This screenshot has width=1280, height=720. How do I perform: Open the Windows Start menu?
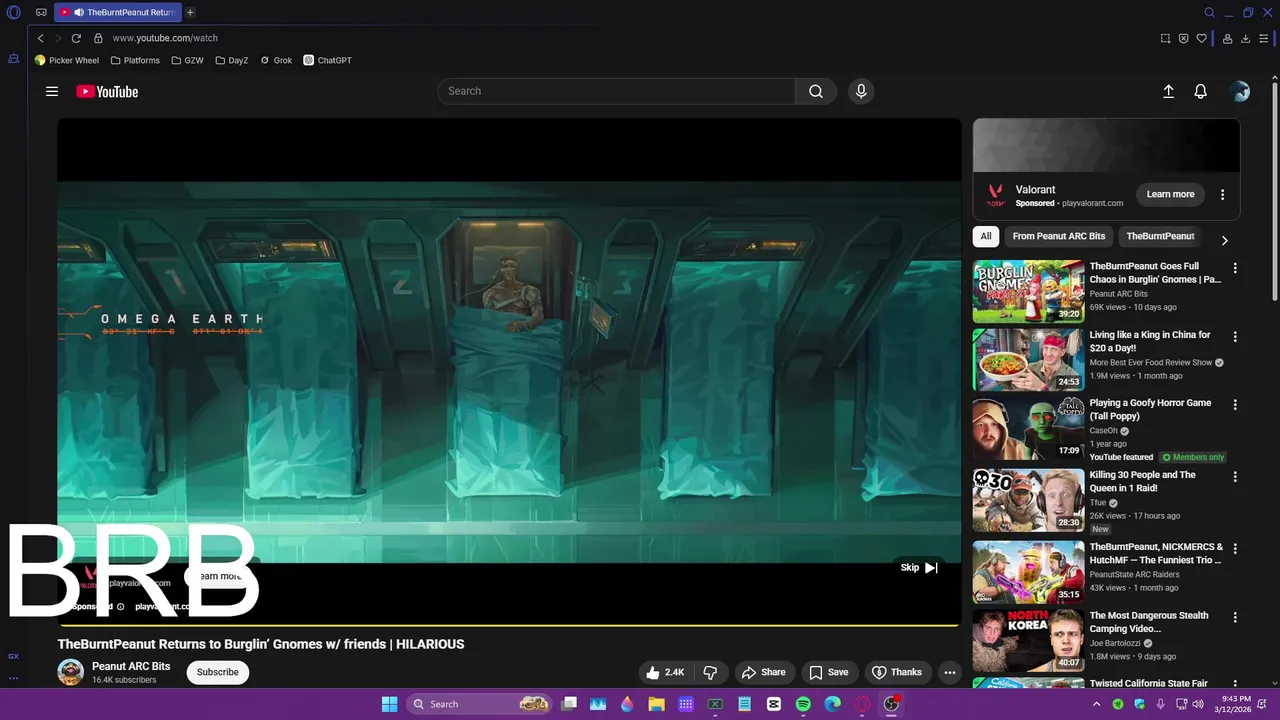point(389,704)
